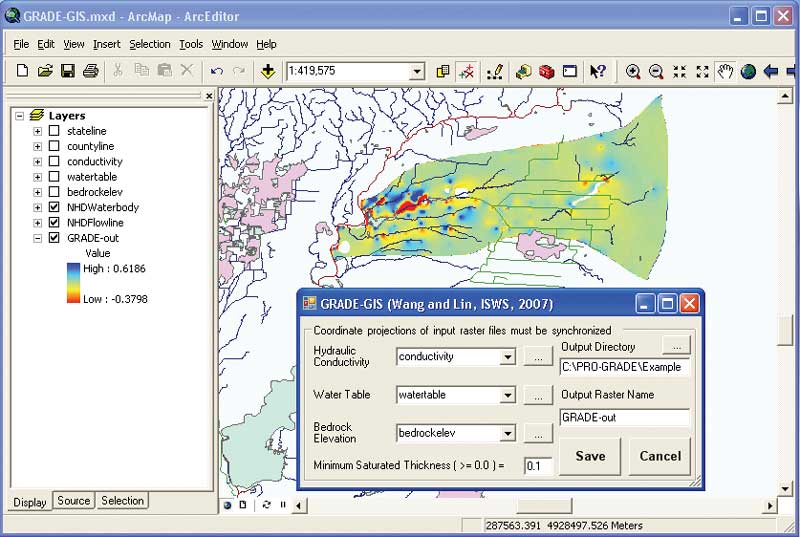
Task: Click the Fixed Zoom Out arrows icon
Action: (702, 71)
